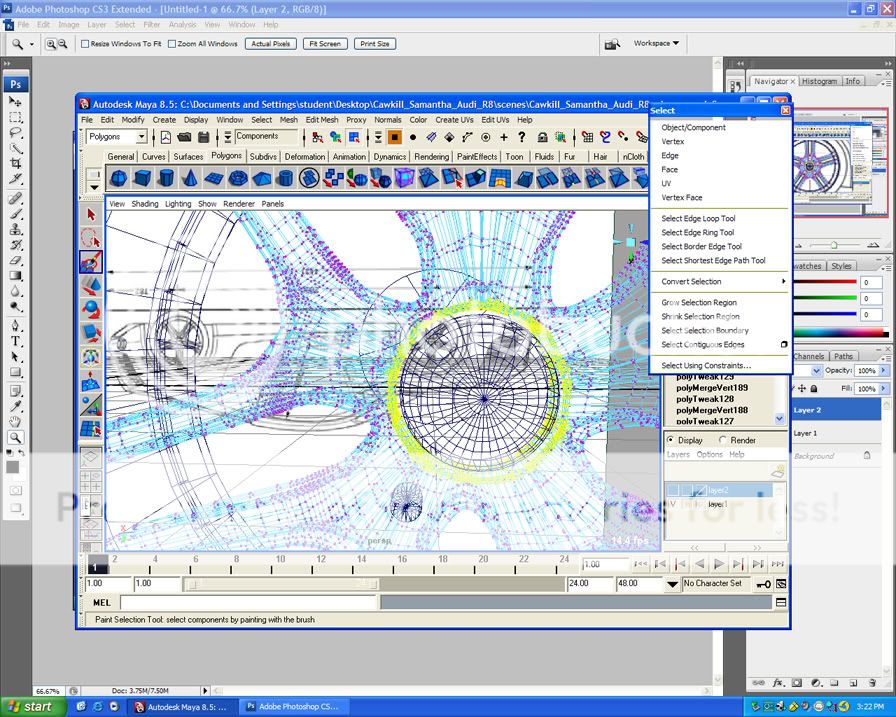Viewport: 896px width, 717px height.
Task: Click the Fit Screen button
Action: point(325,44)
